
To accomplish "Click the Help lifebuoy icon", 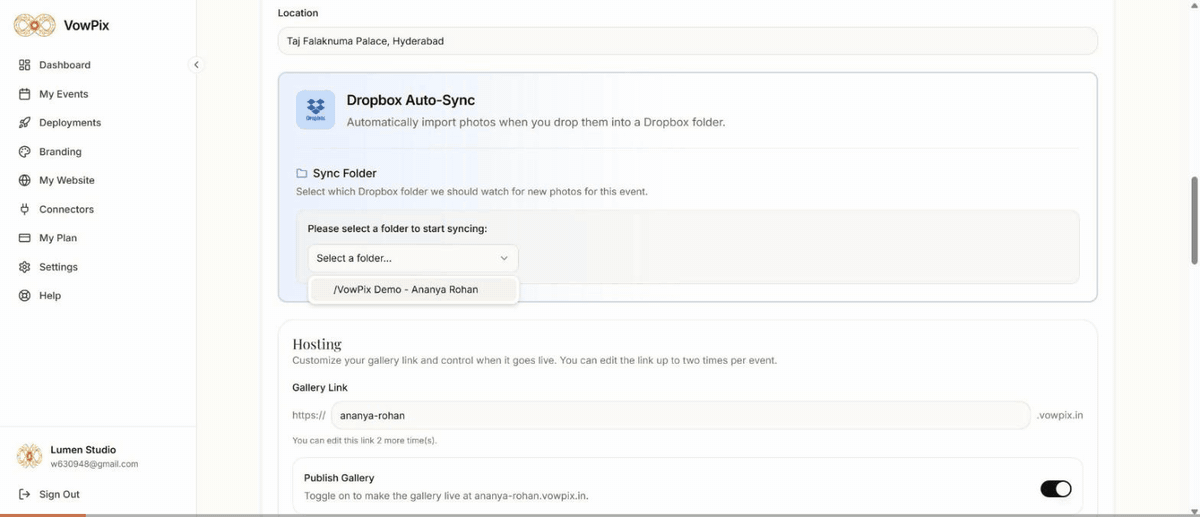I will [x=25, y=296].
